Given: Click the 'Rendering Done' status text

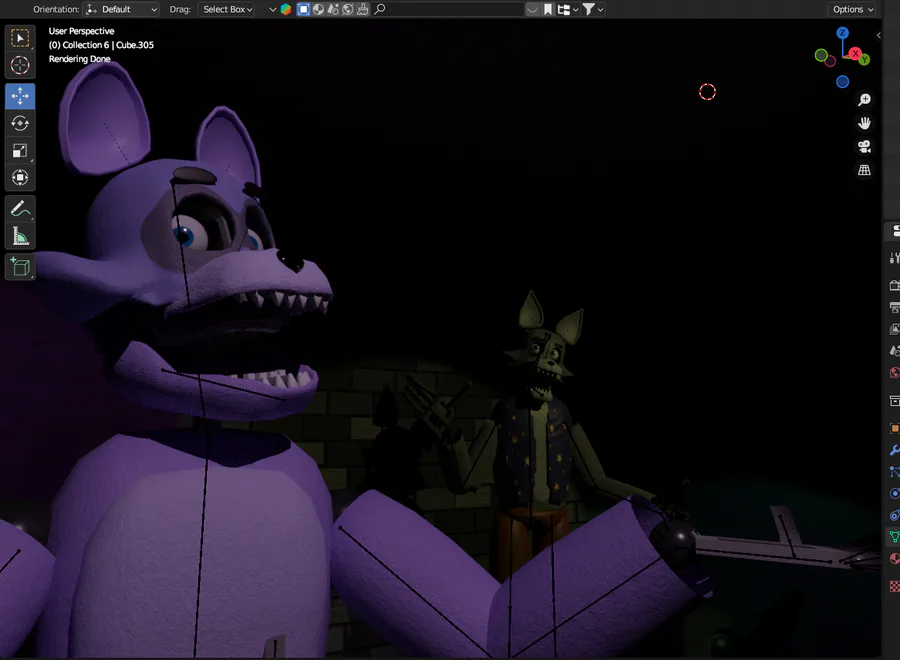Looking at the screenshot, I should coord(79,59).
